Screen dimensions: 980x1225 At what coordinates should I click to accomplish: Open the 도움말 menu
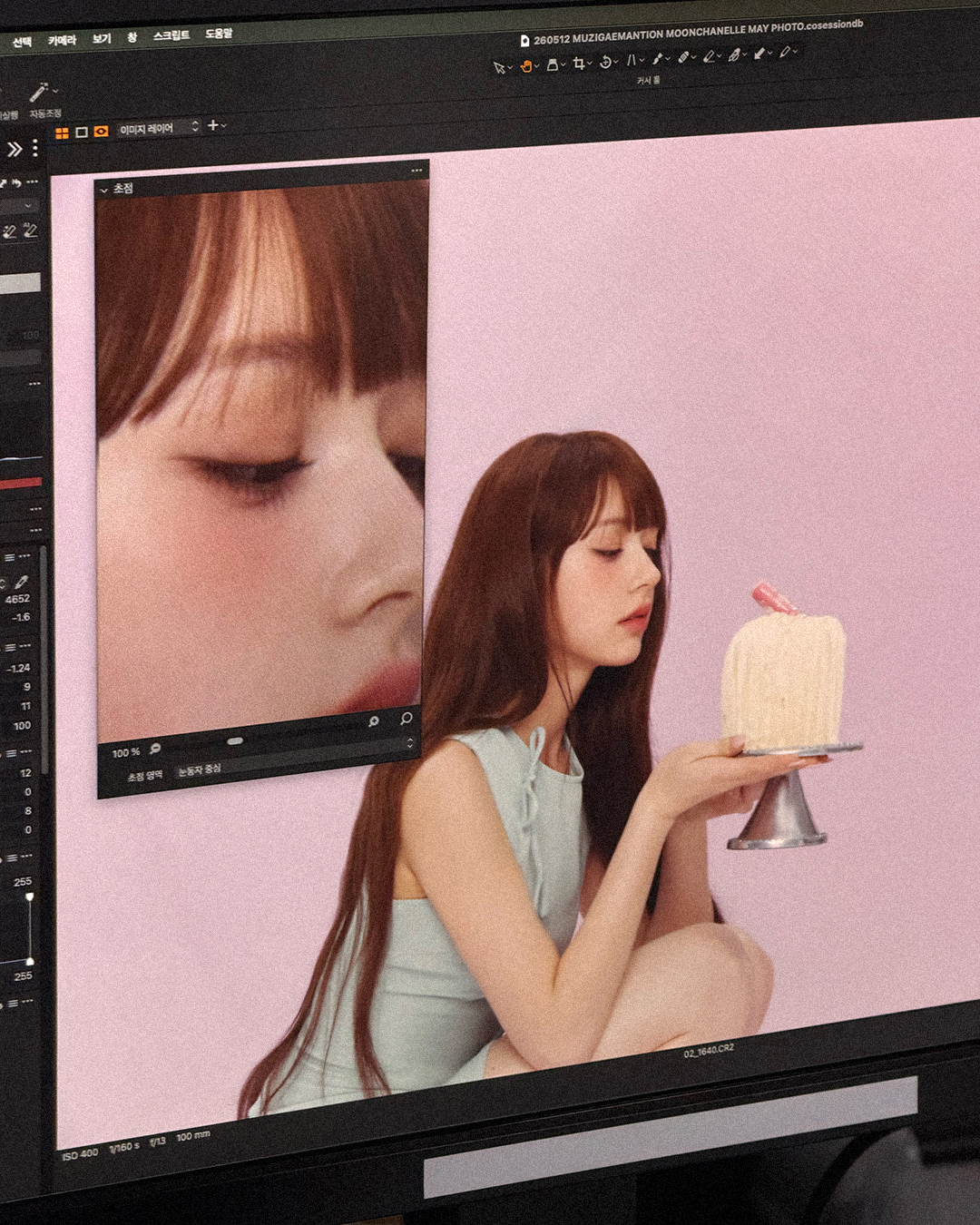219,34
